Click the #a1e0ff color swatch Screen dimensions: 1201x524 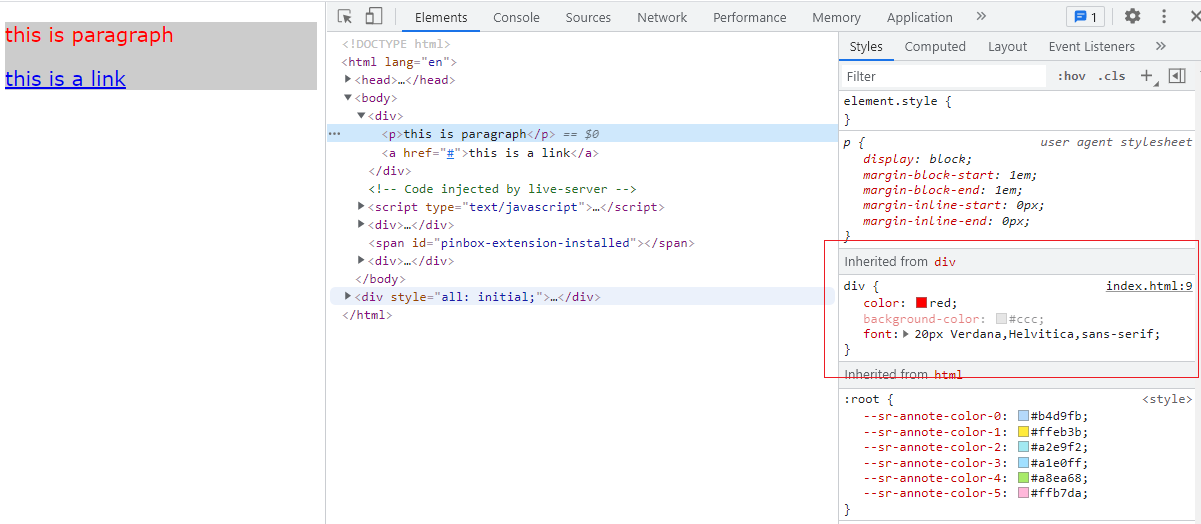click(1024, 463)
